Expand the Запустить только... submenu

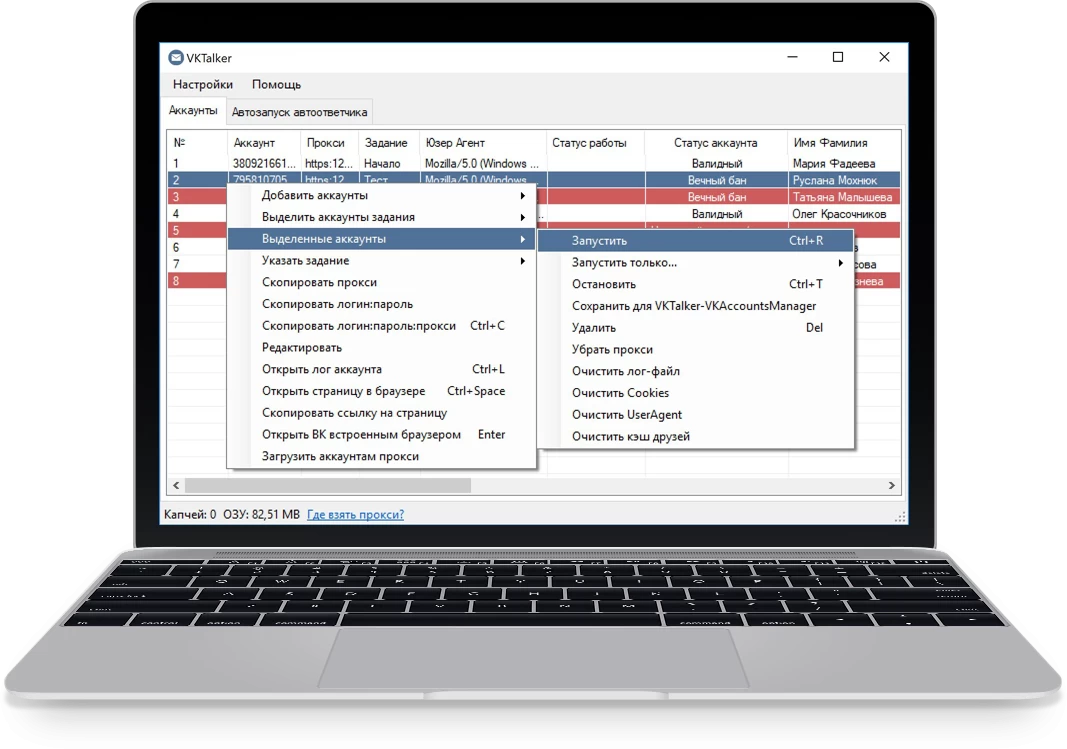695,263
